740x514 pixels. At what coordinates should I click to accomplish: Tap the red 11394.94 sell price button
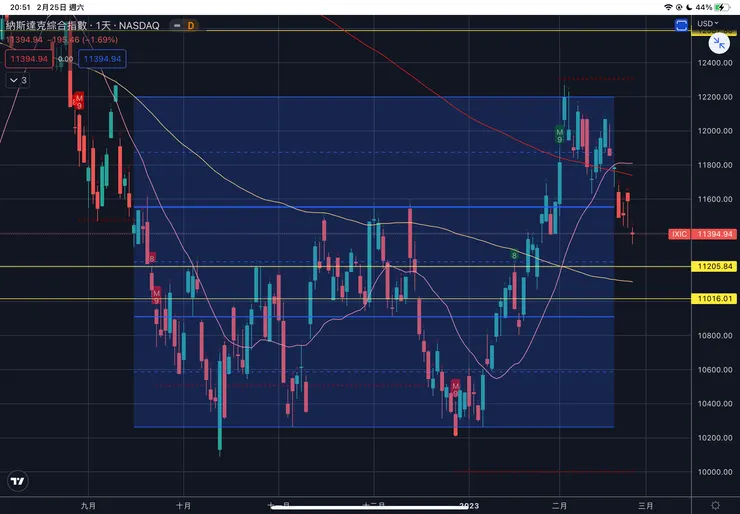[29, 59]
